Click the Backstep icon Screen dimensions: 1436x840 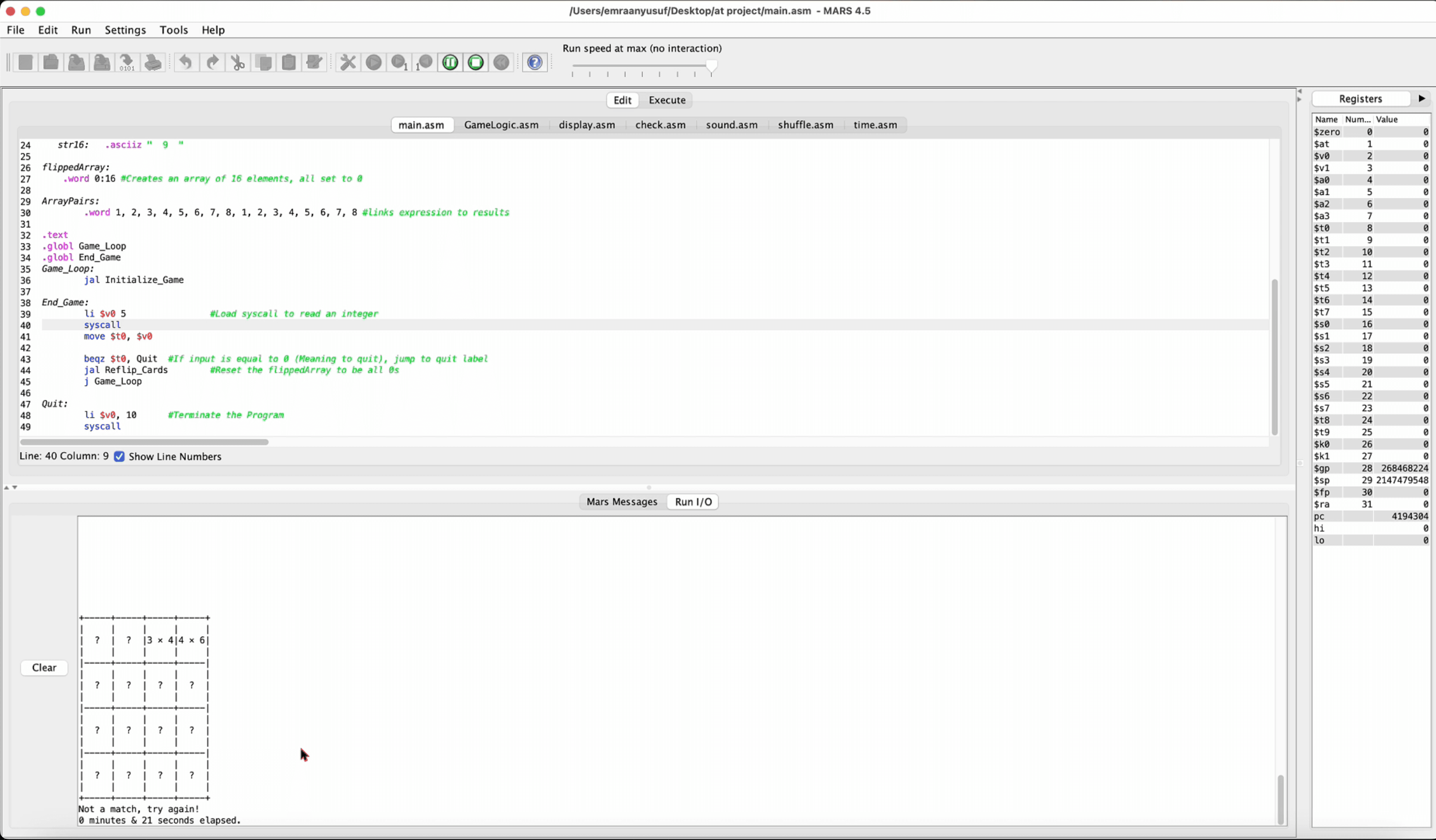pos(425,62)
